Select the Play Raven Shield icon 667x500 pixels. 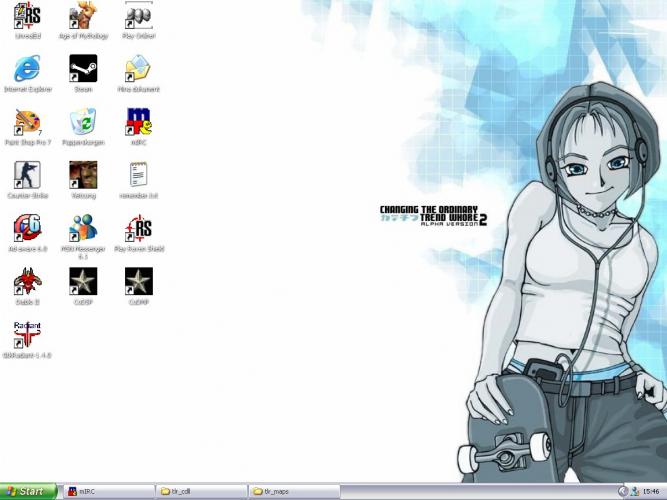pos(138,229)
